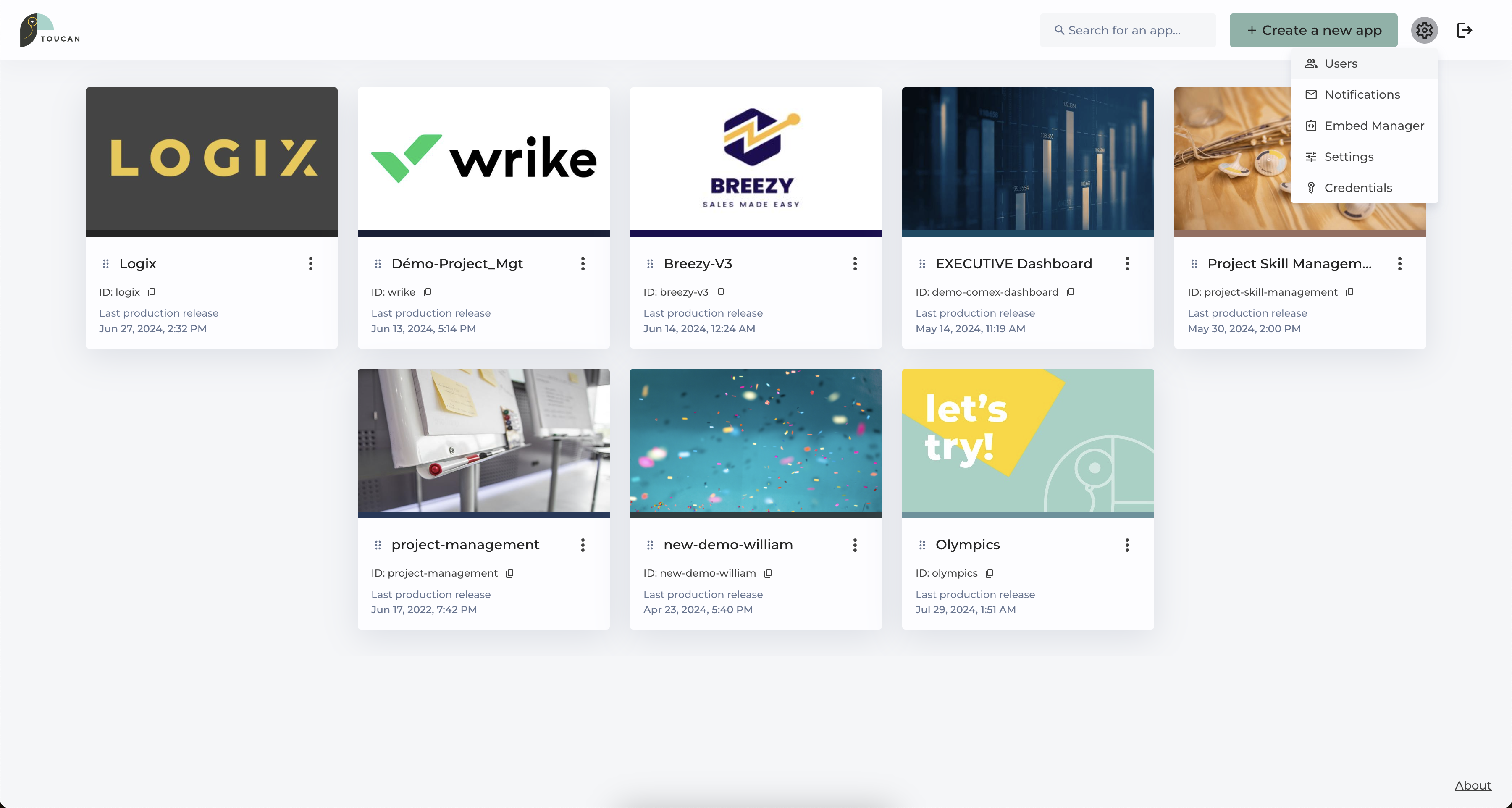Choose Credentials in the dropdown menu
This screenshot has width=1512, height=808.
coord(1357,188)
